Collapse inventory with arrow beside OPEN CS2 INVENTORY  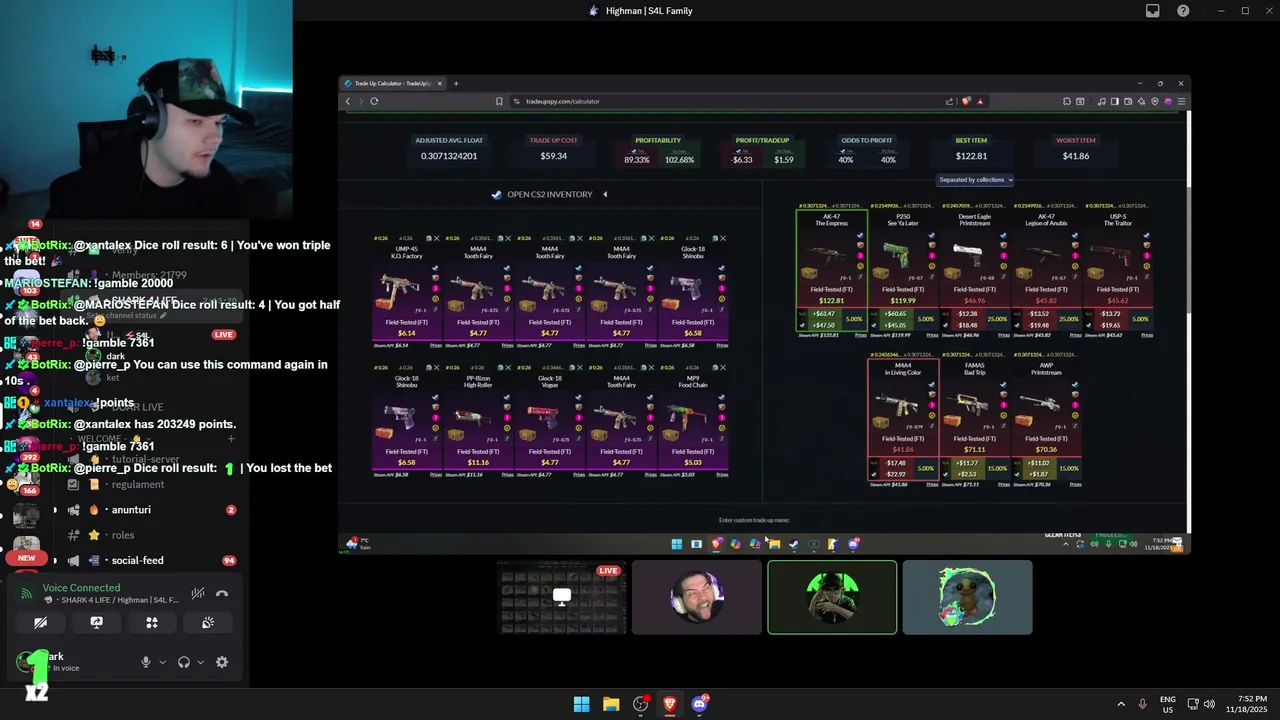[605, 194]
